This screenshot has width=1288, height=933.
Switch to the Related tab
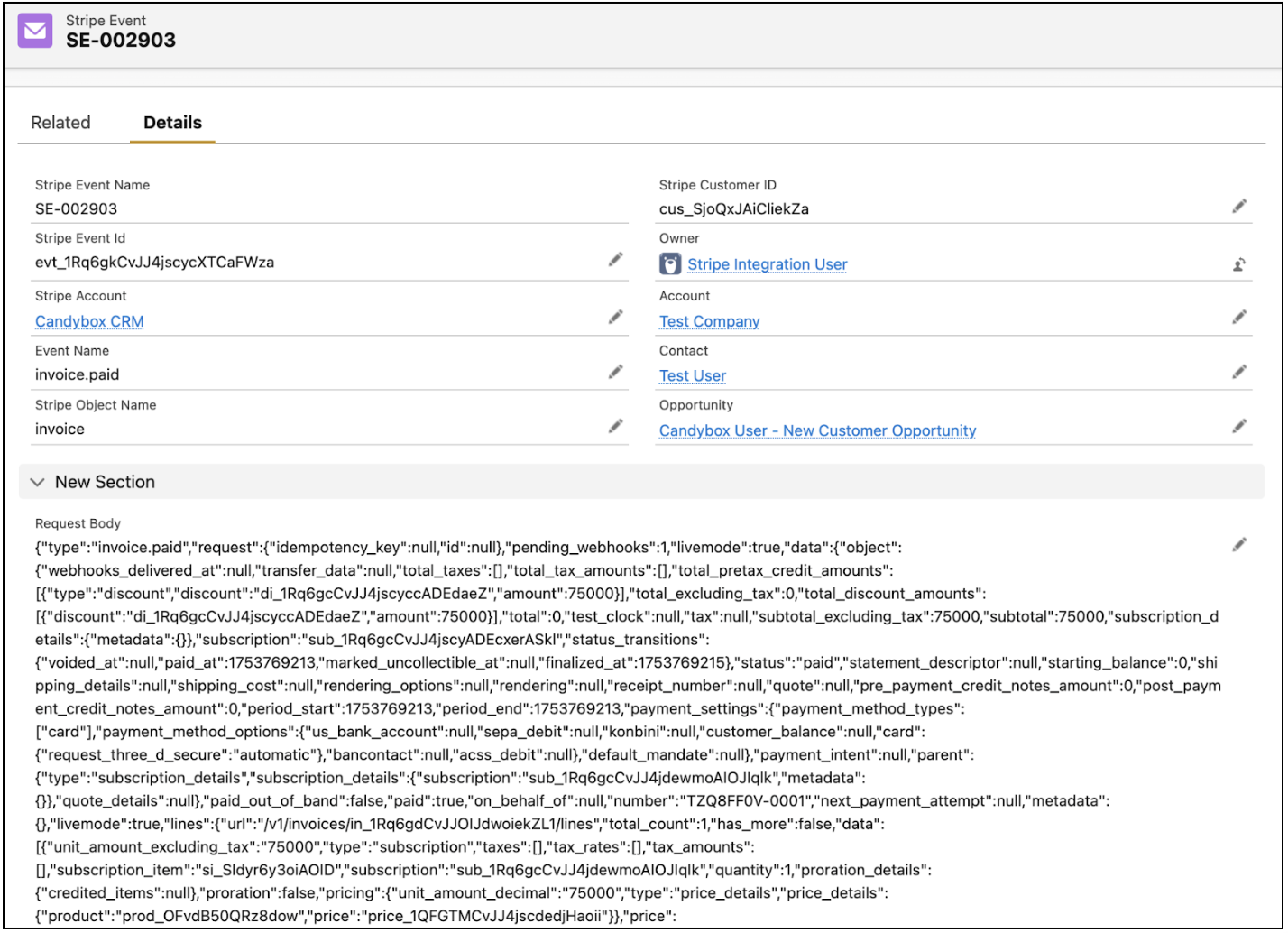point(60,123)
